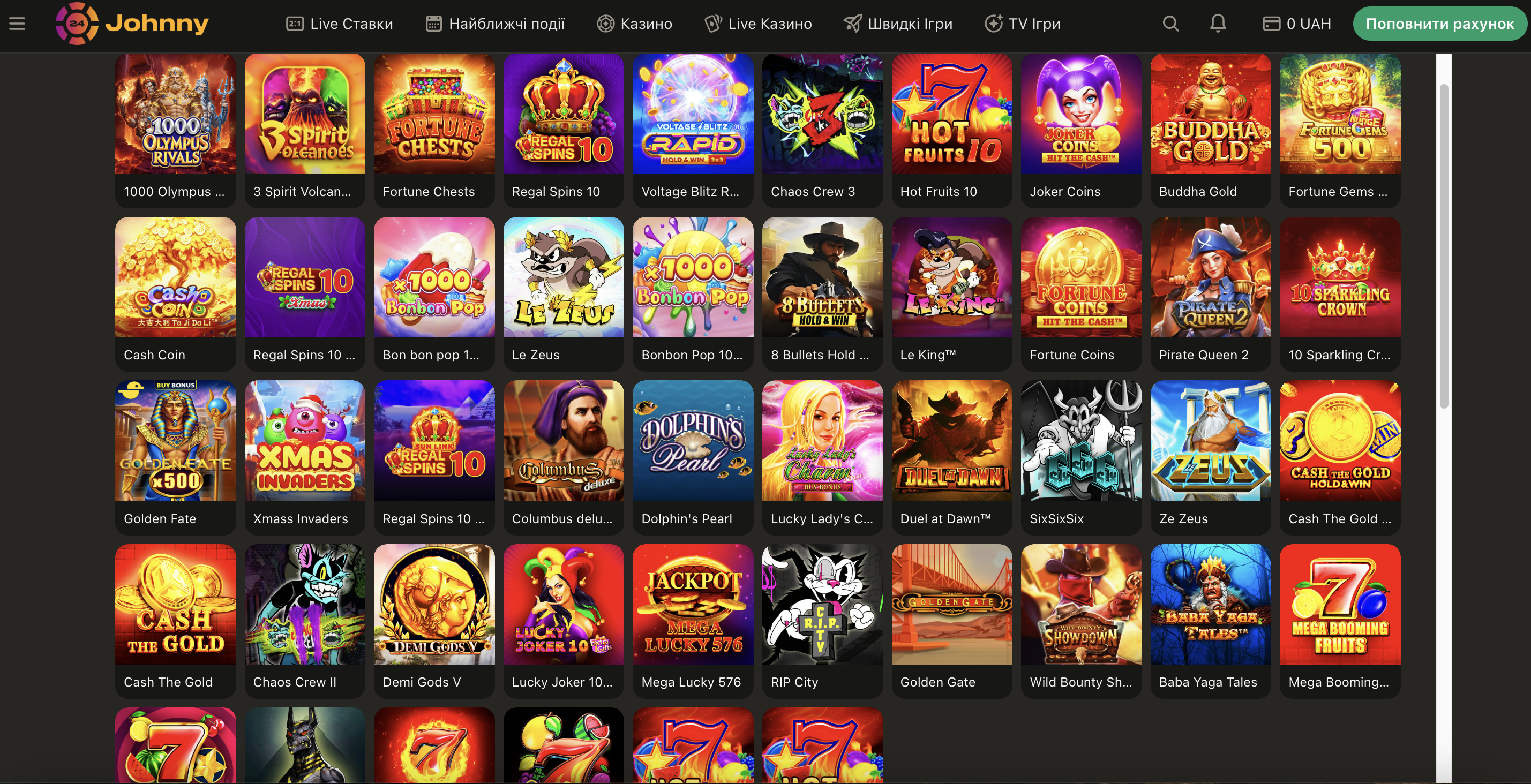Viewport: 1531px width, 784px height.
Task: Click the vertical scrollbar thumb
Action: [1444, 246]
